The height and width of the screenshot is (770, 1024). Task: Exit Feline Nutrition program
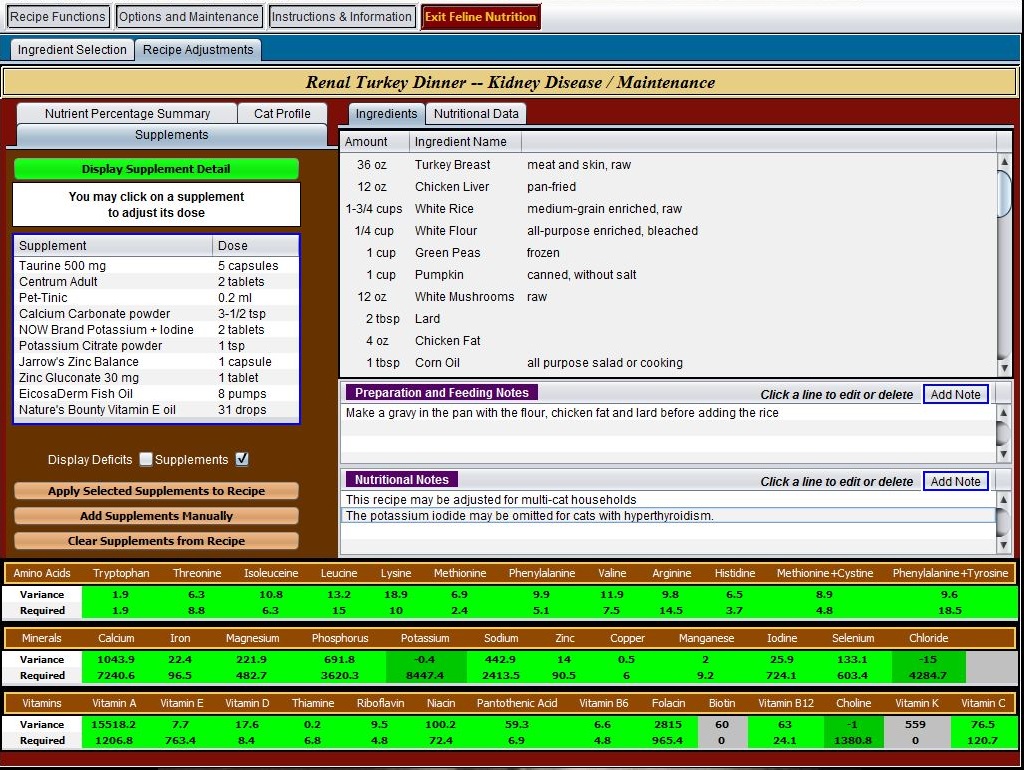tap(481, 16)
